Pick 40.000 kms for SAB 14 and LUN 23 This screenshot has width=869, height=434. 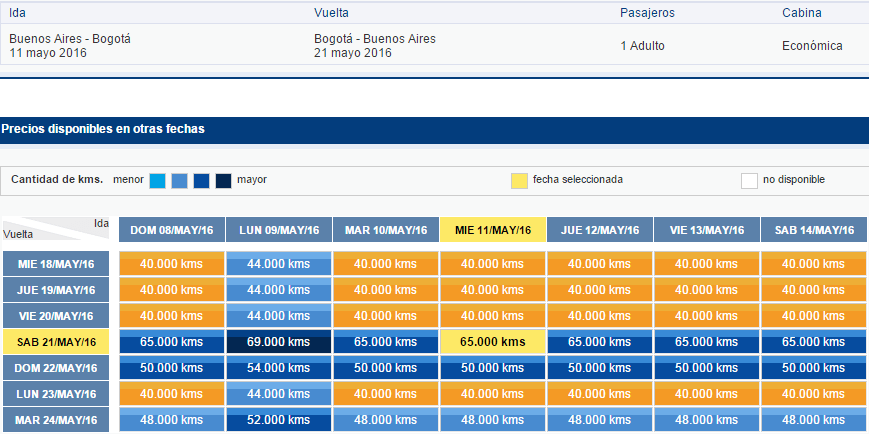[x=814, y=394]
